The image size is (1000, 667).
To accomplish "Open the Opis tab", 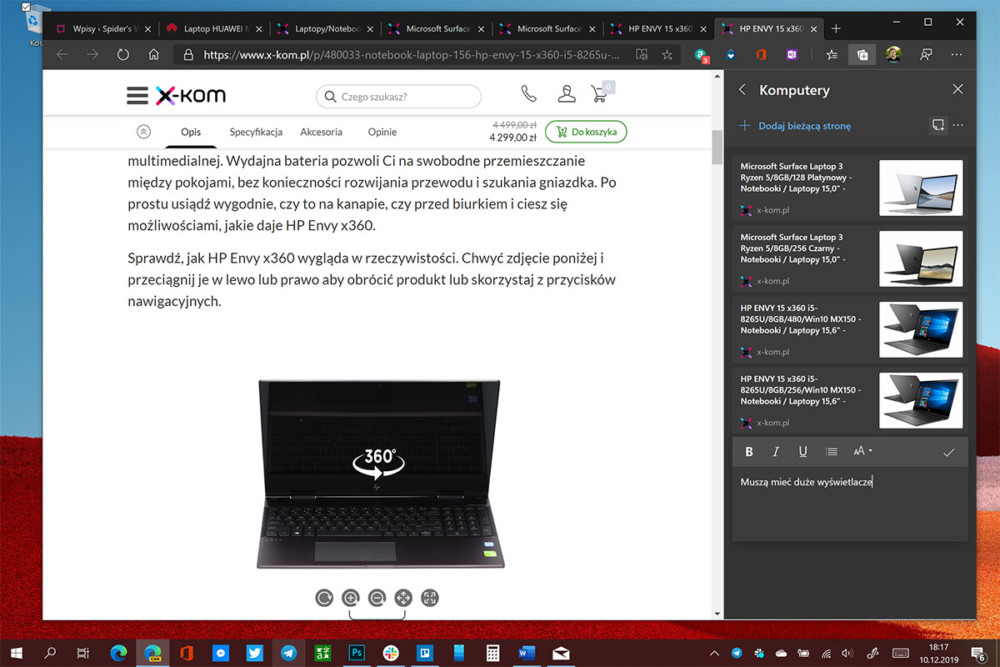I will [x=191, y=132].
